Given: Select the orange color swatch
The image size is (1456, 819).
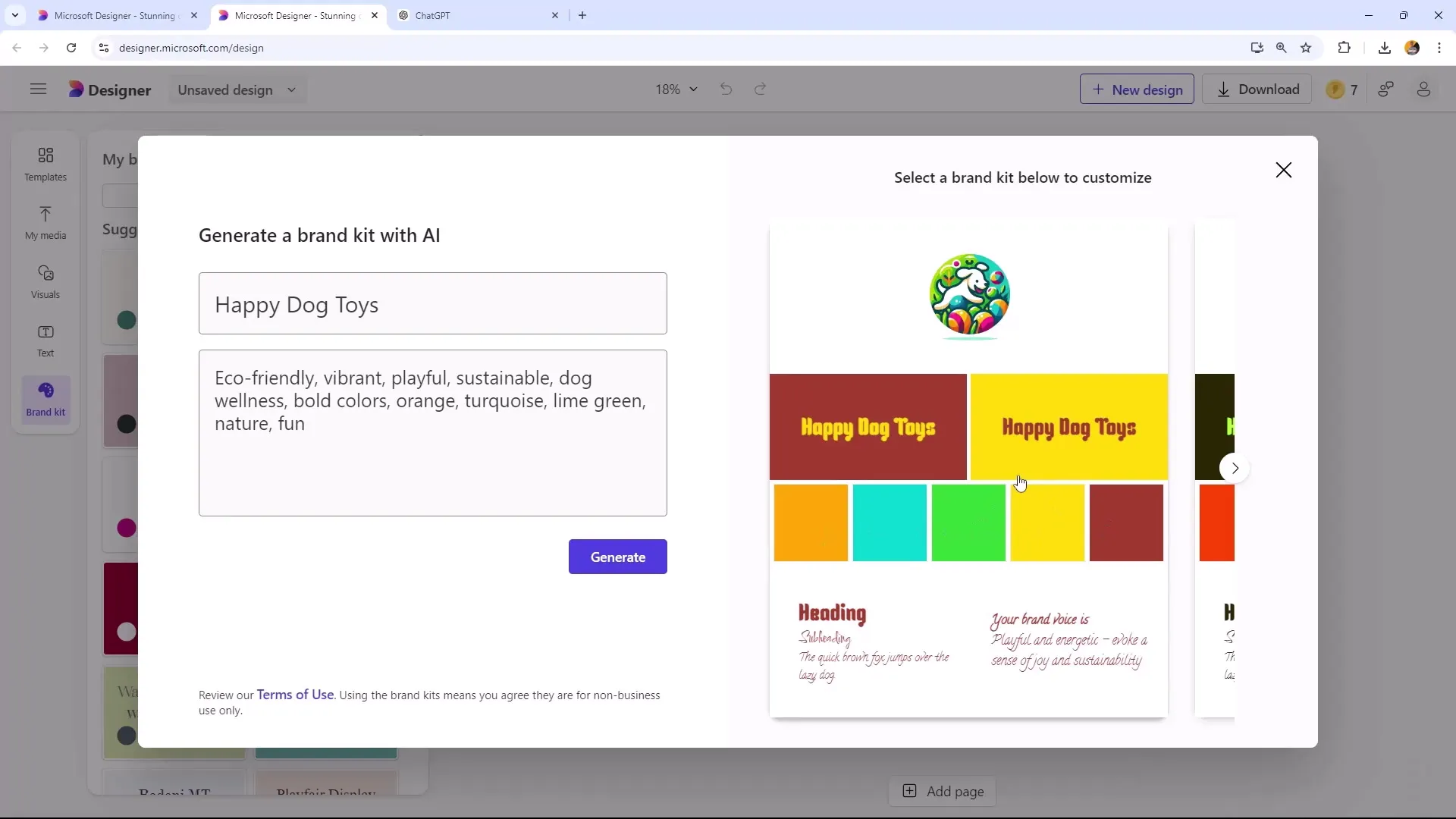Looking at the screenshot, I should tap(811, 523).
